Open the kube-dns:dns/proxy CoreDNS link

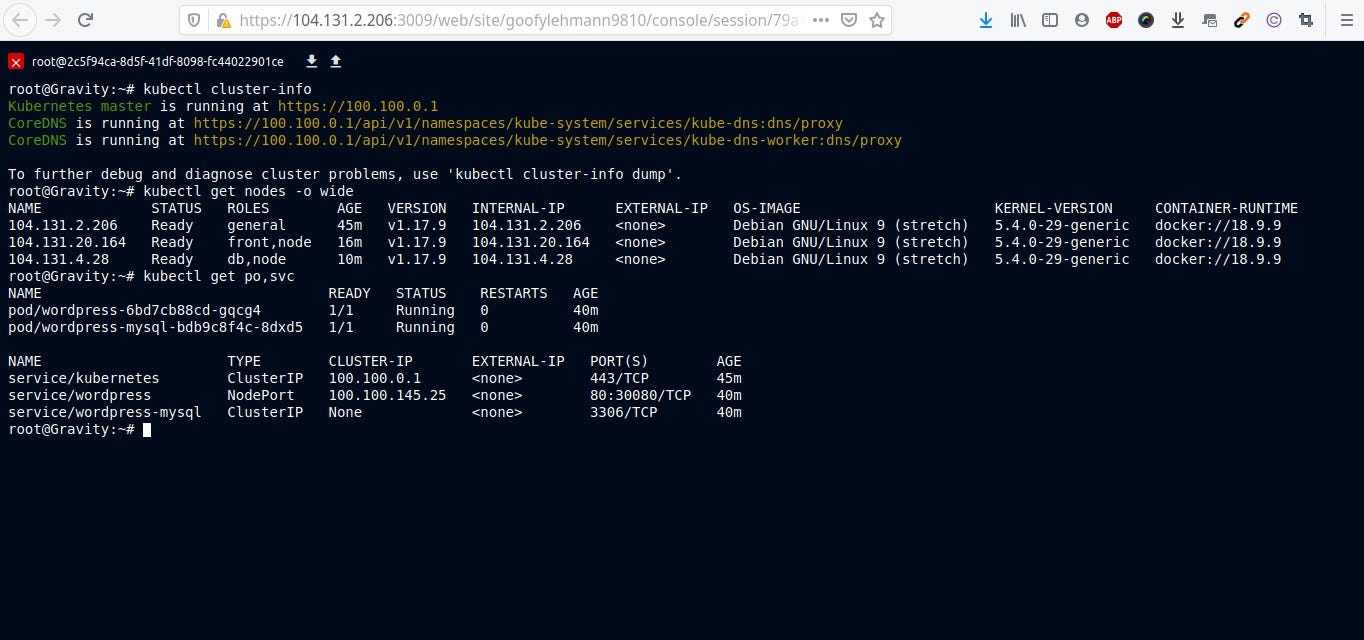518,123
